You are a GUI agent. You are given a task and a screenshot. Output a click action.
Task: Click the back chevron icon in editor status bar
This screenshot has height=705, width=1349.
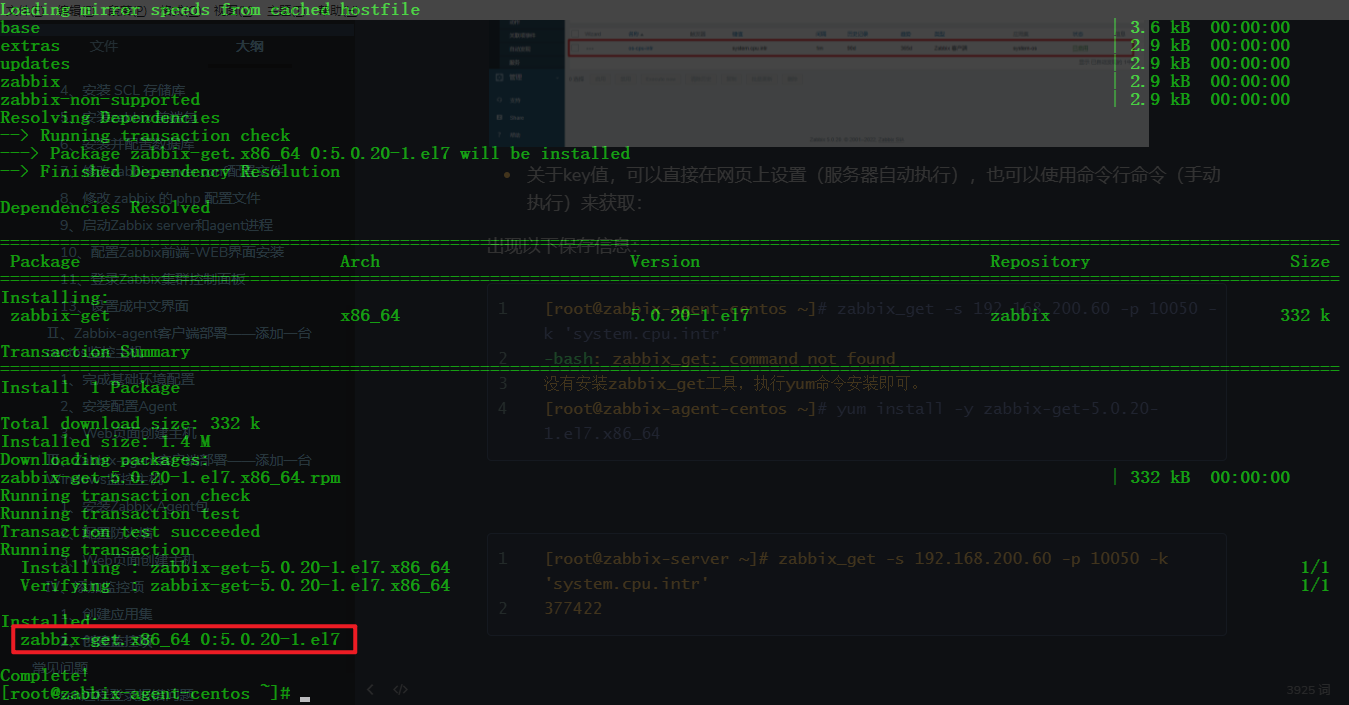point(371,689)
